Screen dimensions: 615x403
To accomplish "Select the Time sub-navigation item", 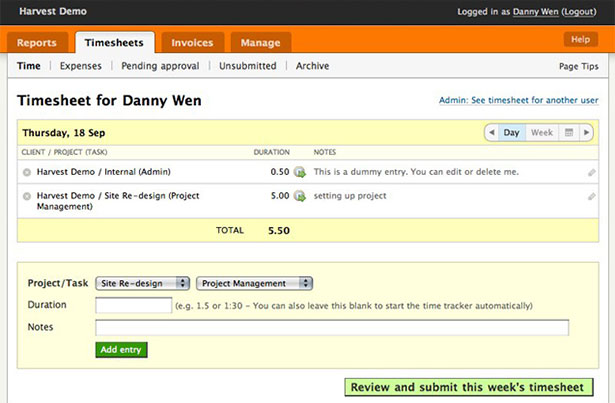I will [29, 66].
